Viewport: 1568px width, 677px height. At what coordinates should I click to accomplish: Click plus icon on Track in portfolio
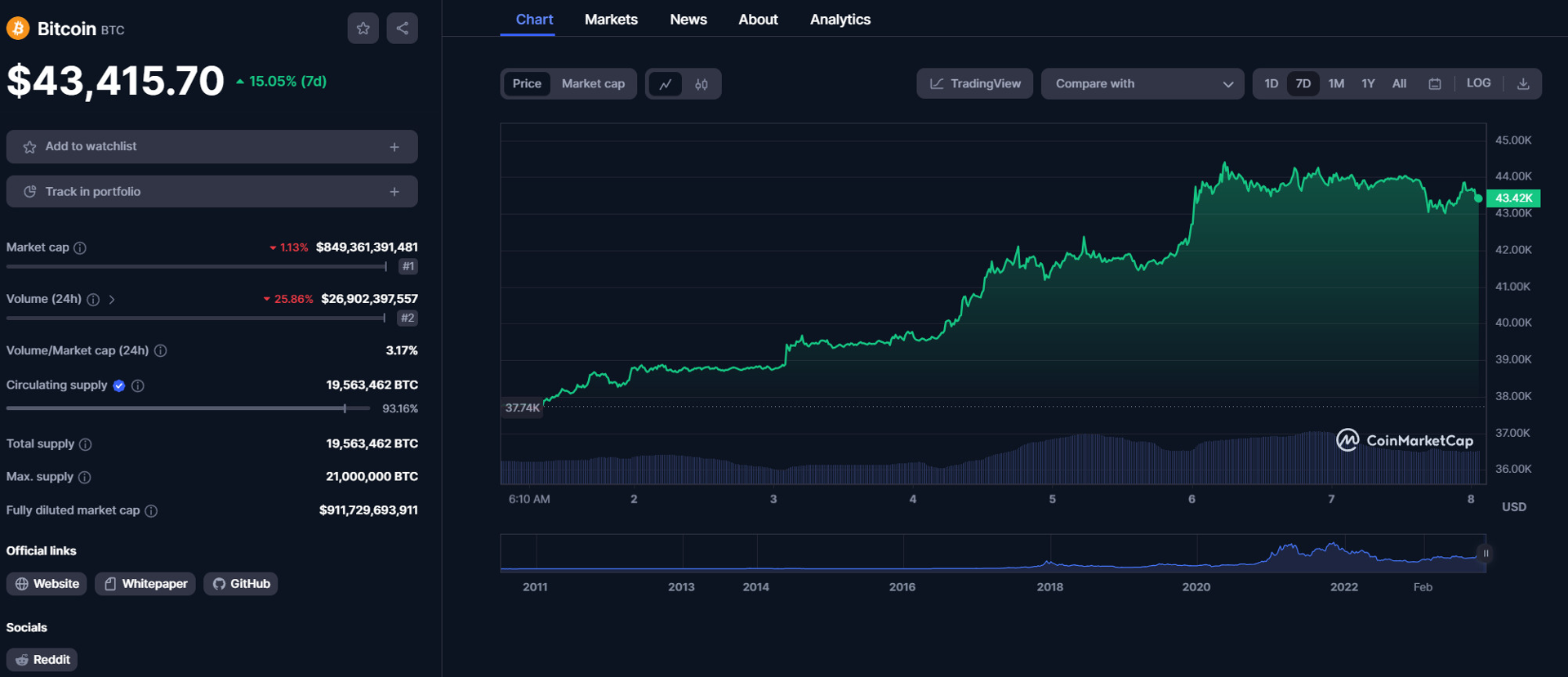(394, 192)
